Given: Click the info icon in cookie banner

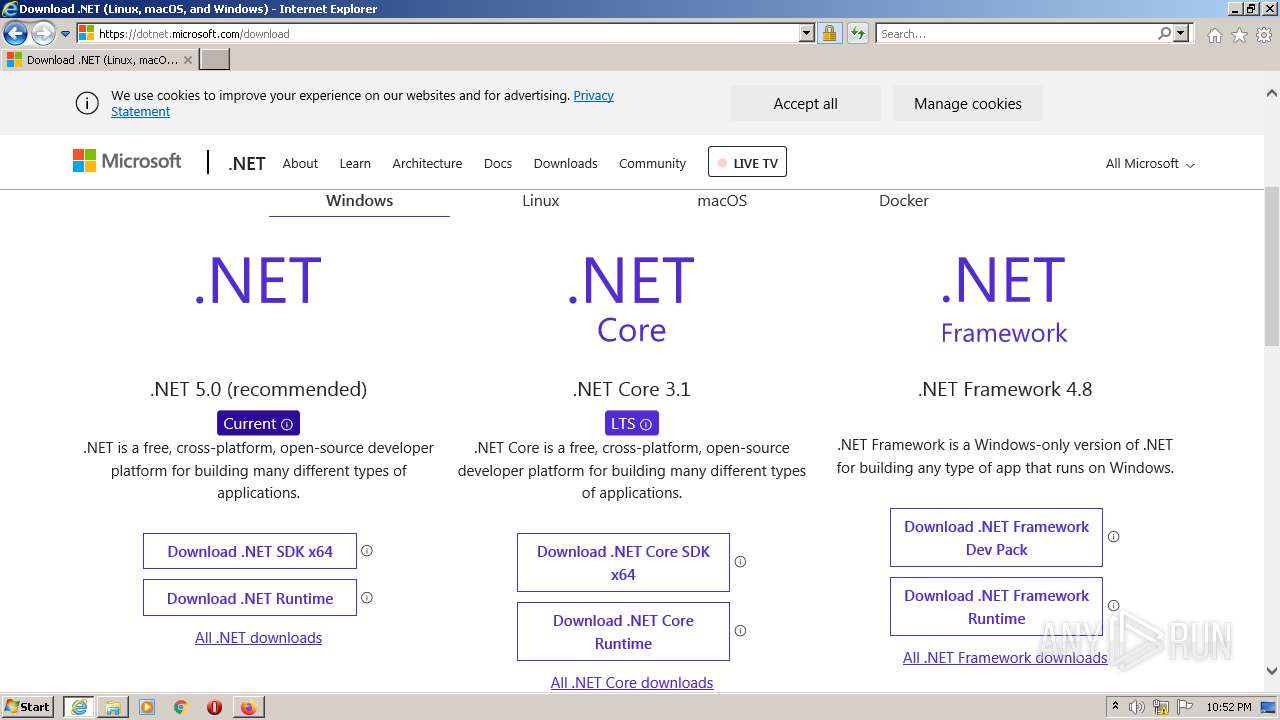Looking at the screenshot, I should click(x=87, y=103).
